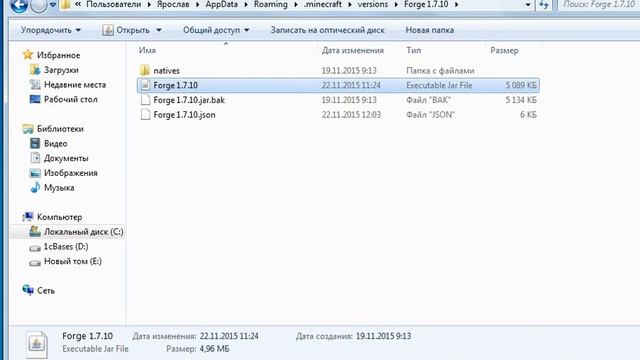This screenshot has height=360, width=640.
Task: Open the Упорядочить menu
Action: click(x=51, y=30)
